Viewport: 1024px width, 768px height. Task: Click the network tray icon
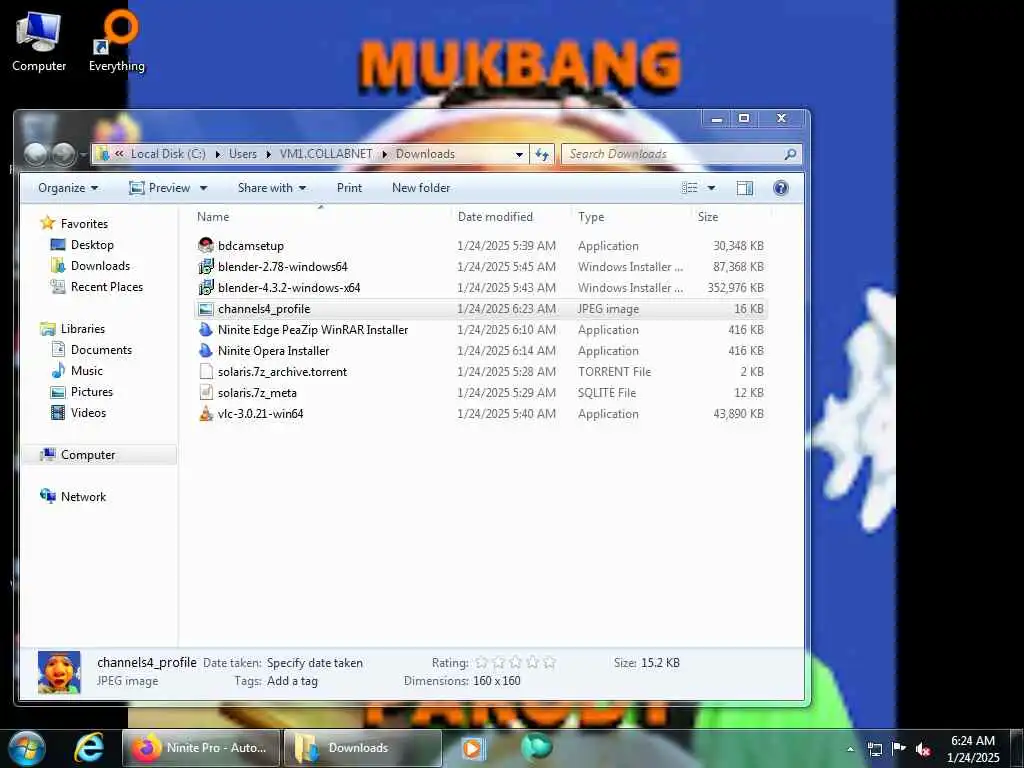click(874, 749)
